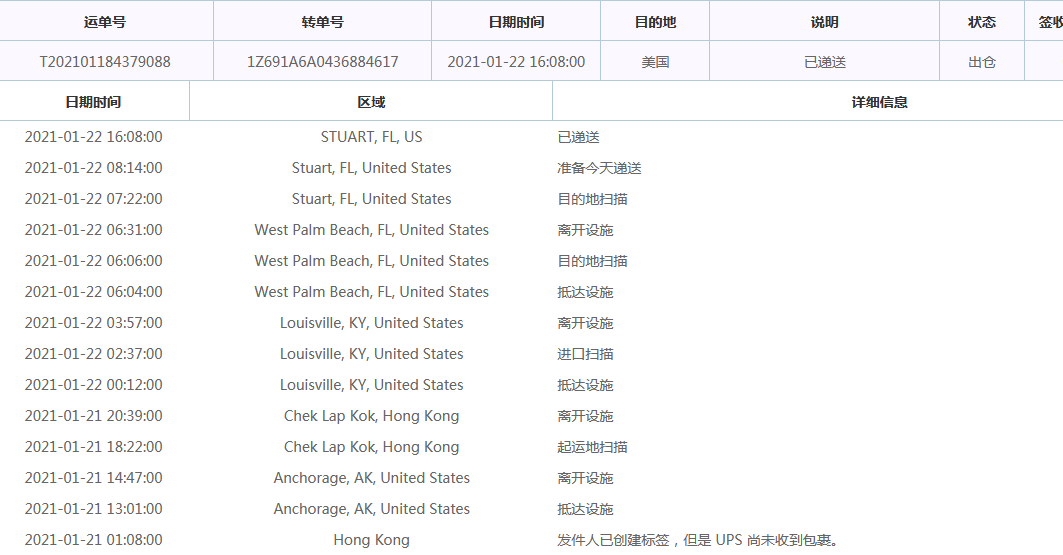1063x555 pixels.
Task: Select the 目的地 column header
Action: click(655, 22)
